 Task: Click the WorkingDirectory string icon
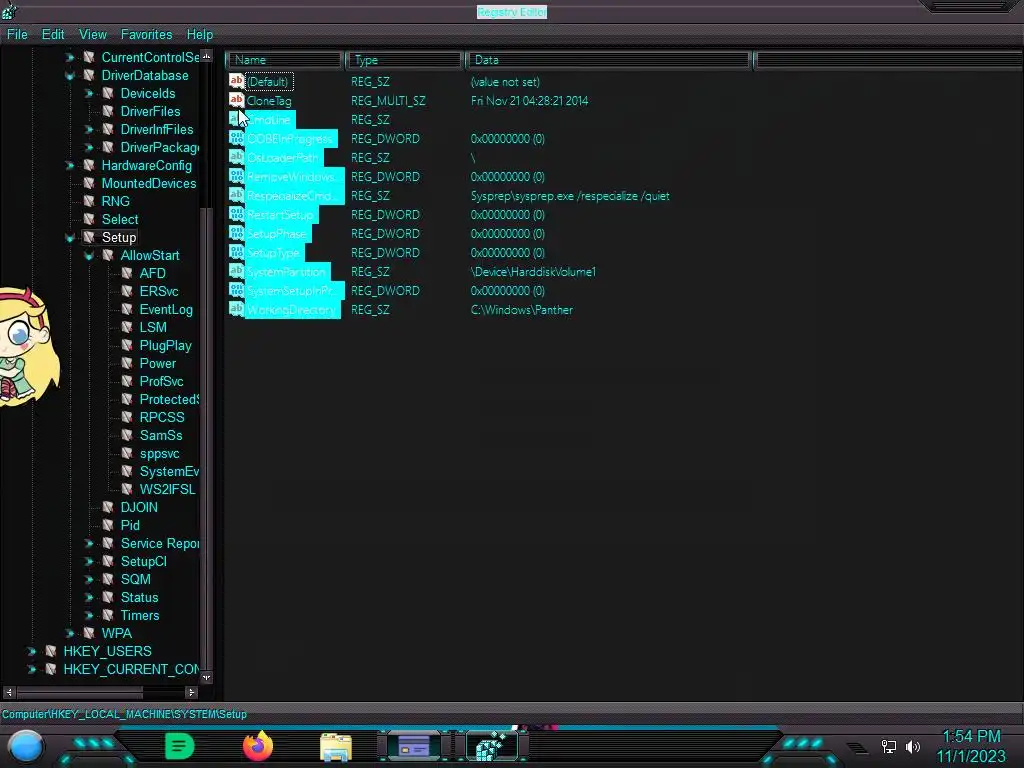click(236, 308)
